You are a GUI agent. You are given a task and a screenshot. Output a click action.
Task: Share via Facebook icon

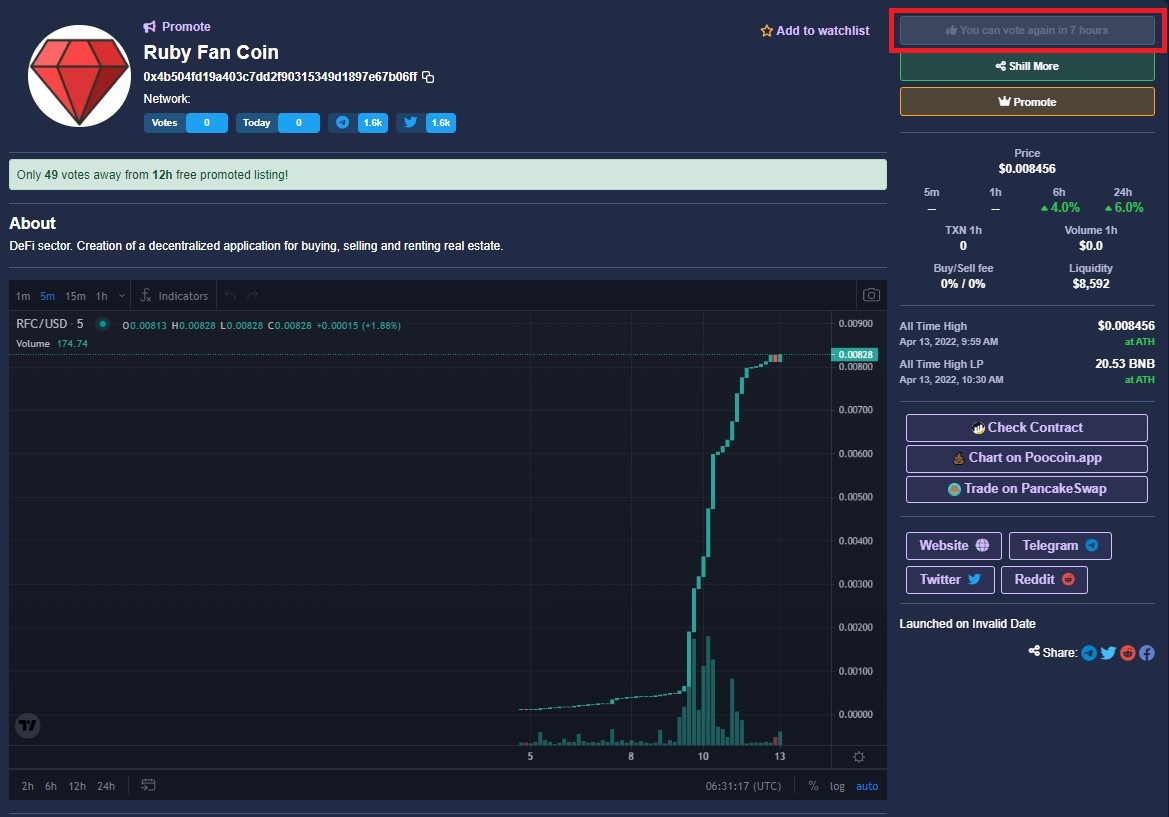coord(1147,653)
